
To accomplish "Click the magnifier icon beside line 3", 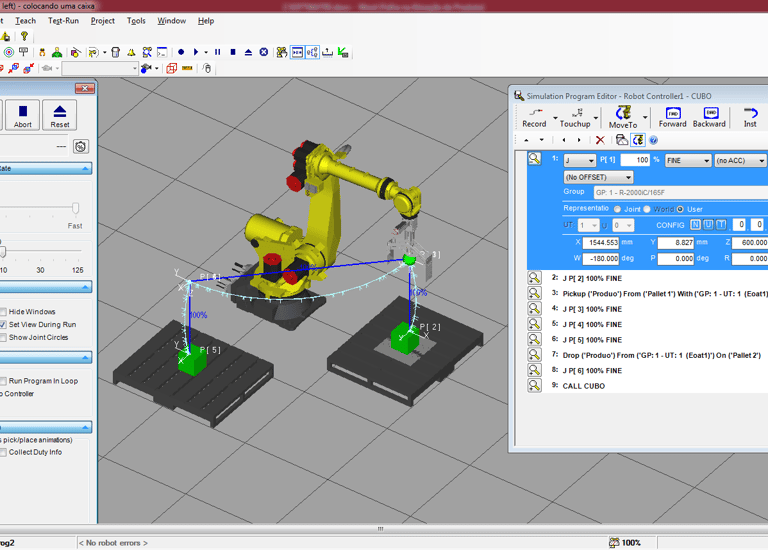I will click(x=535, y=294).
